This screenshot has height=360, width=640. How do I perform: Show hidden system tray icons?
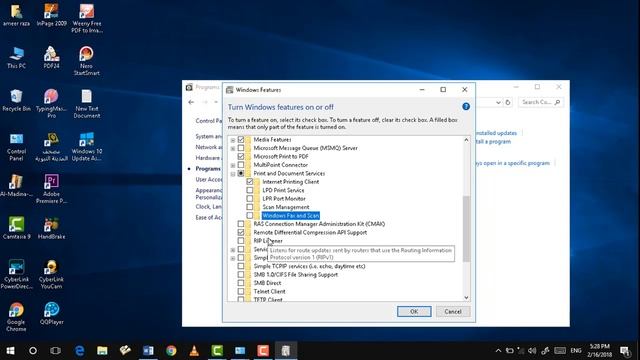pyautogui.click(x=498, y=351)
